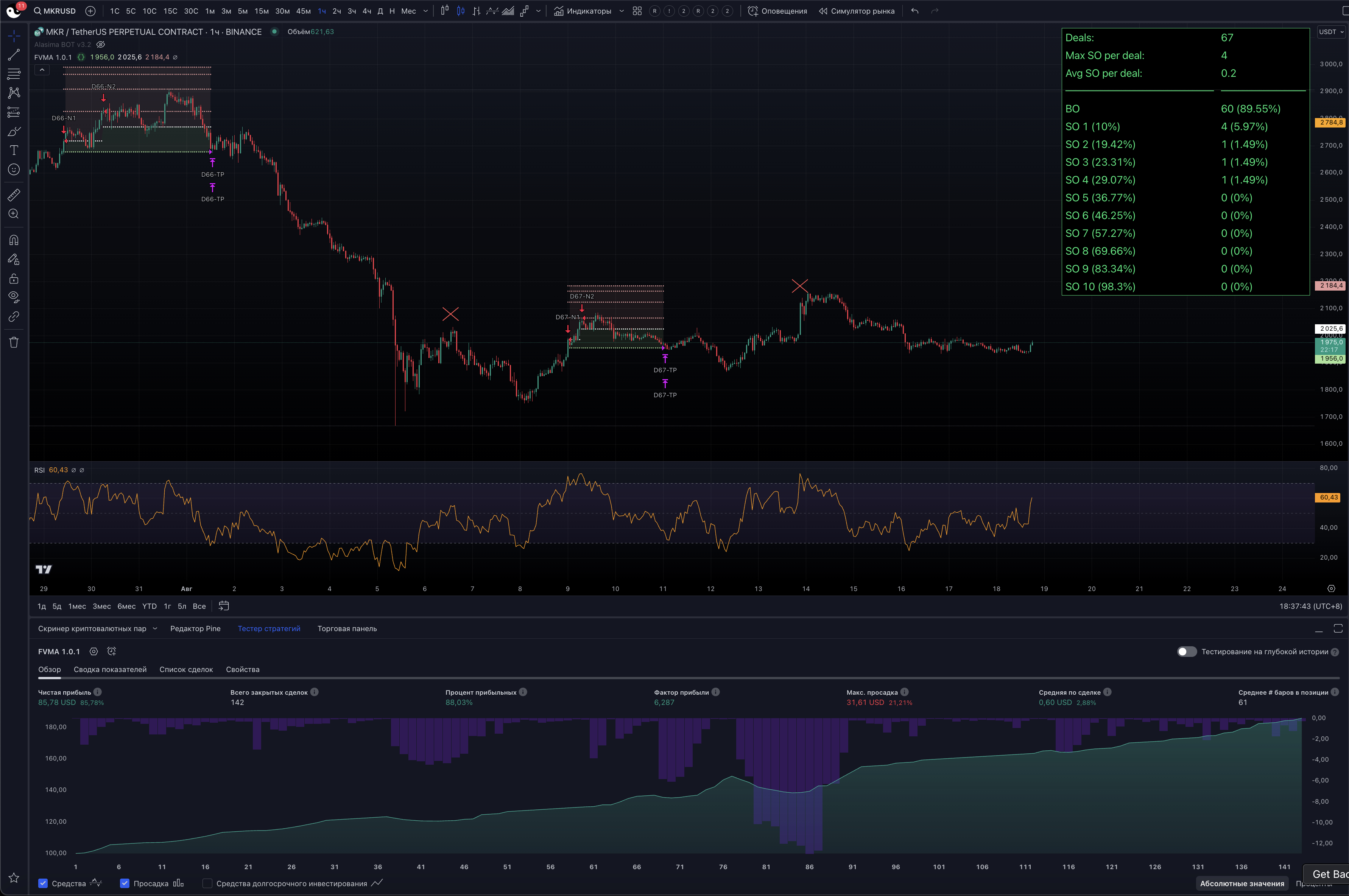Uncheck the Средства checkbox
Screen dimensions: 1349x896
(43, 884)
